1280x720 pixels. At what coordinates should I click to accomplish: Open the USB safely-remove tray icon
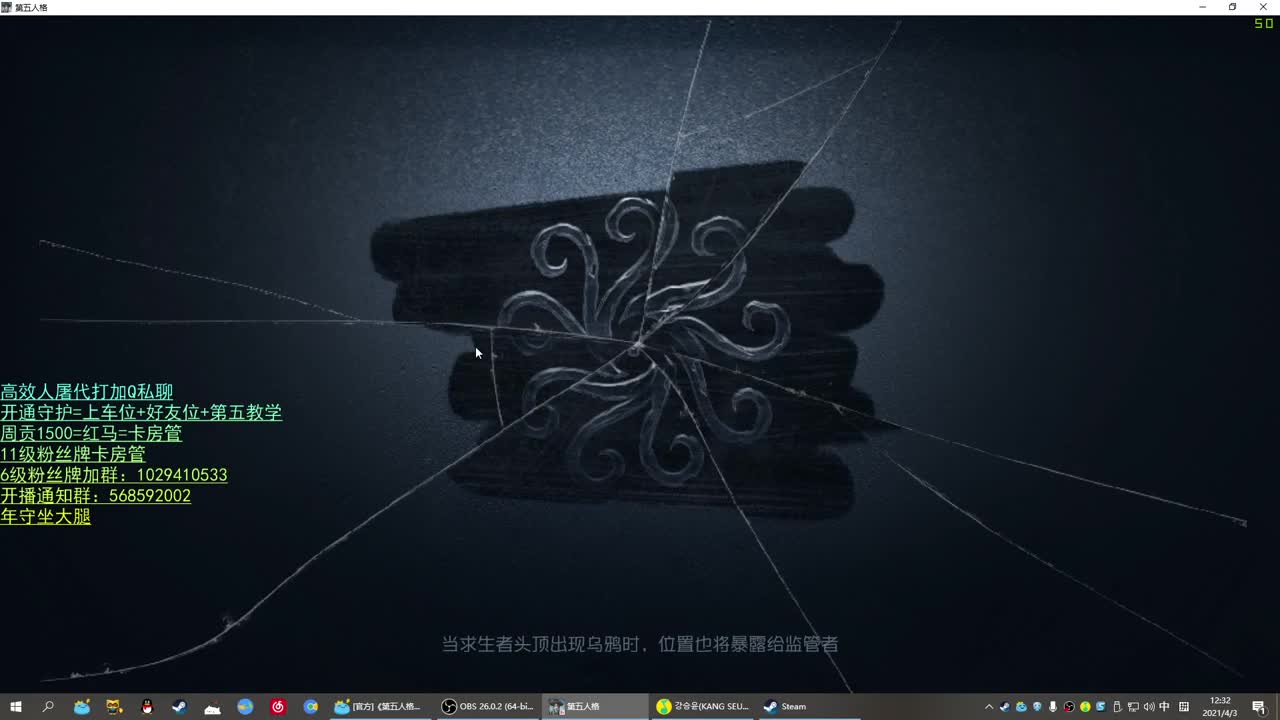tap(1117, 707)
